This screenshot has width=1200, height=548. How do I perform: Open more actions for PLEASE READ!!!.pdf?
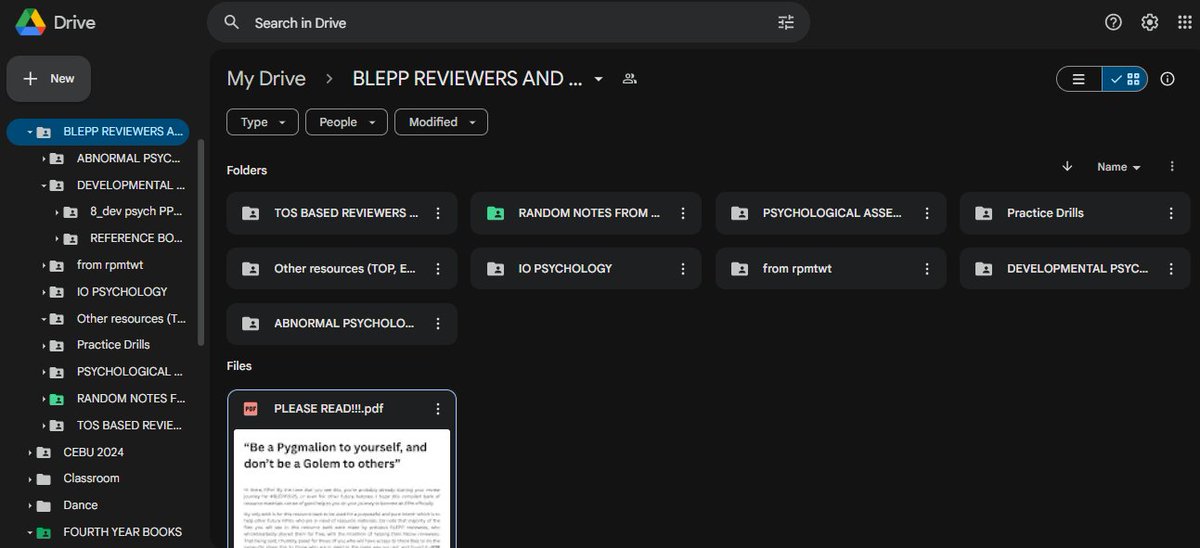438,409
